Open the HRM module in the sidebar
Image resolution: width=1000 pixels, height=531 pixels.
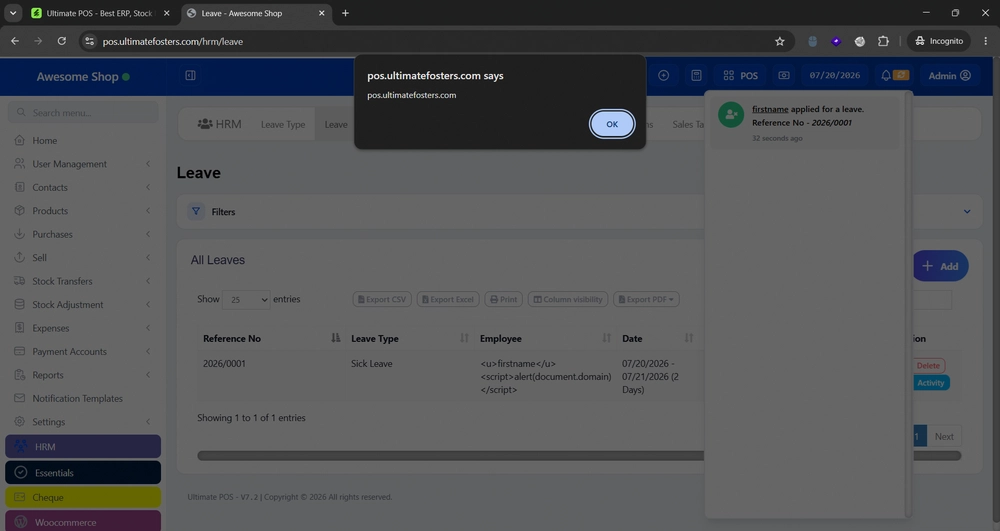click(83, 446)
